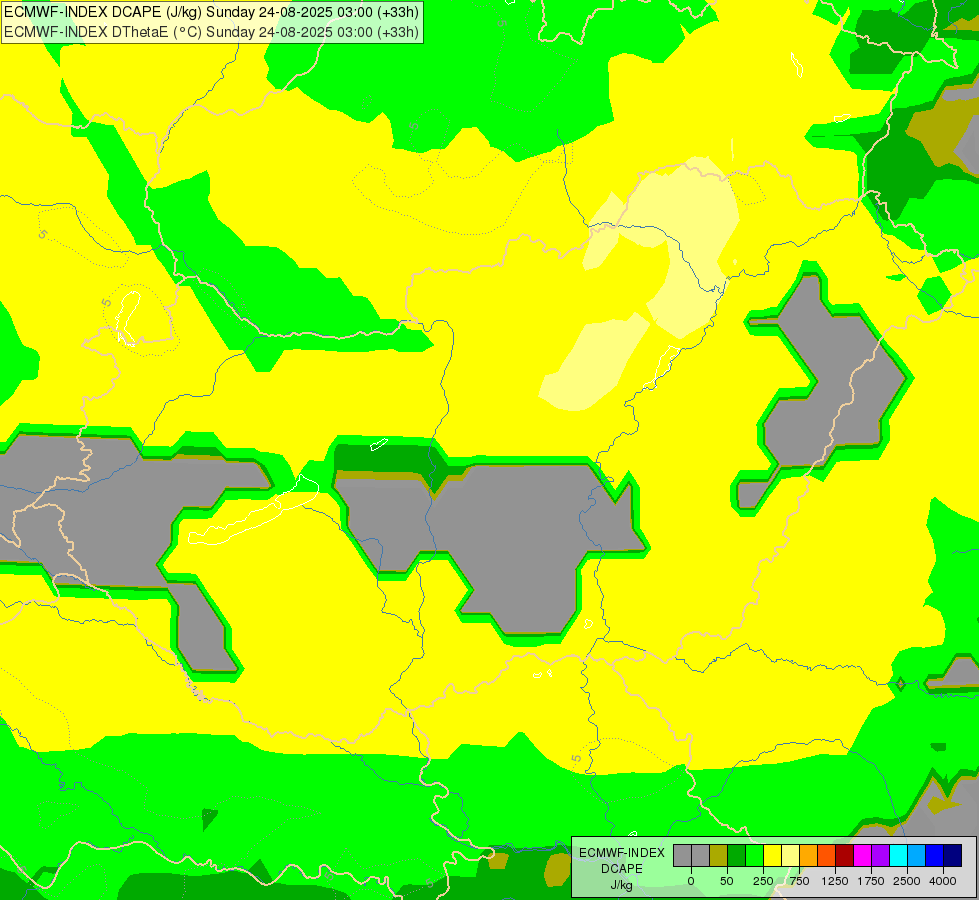Click the legend scale value 1750
The height and width of the screenshot is (900, 979).
pyautogui.click(x=871, y=881)
